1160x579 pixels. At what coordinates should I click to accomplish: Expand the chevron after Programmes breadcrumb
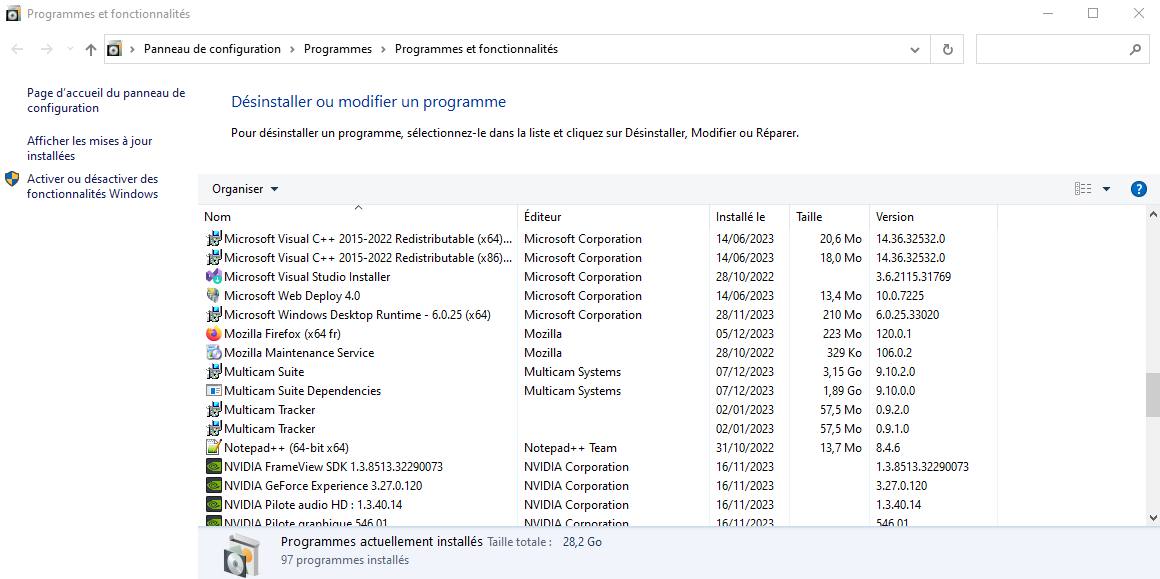click(x=383, y=50)
